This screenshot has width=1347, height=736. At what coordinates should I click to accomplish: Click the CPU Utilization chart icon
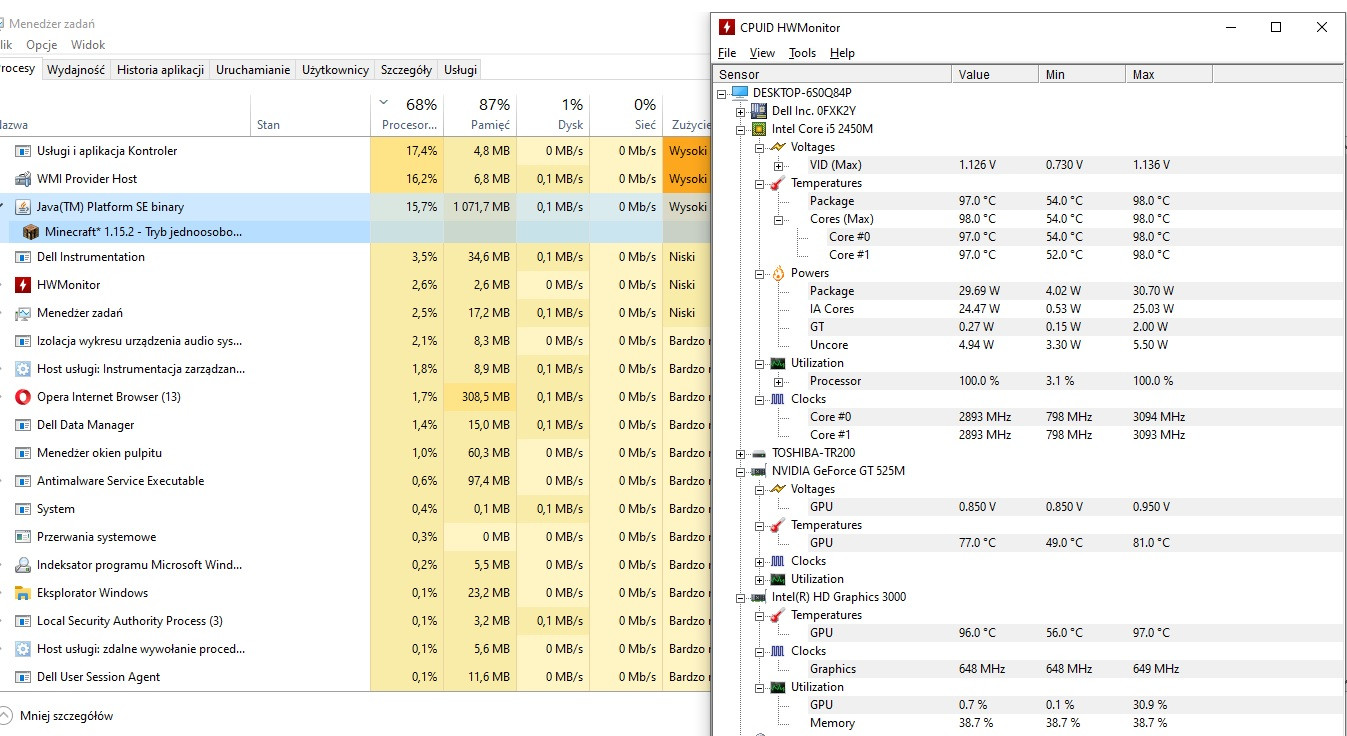778,363
